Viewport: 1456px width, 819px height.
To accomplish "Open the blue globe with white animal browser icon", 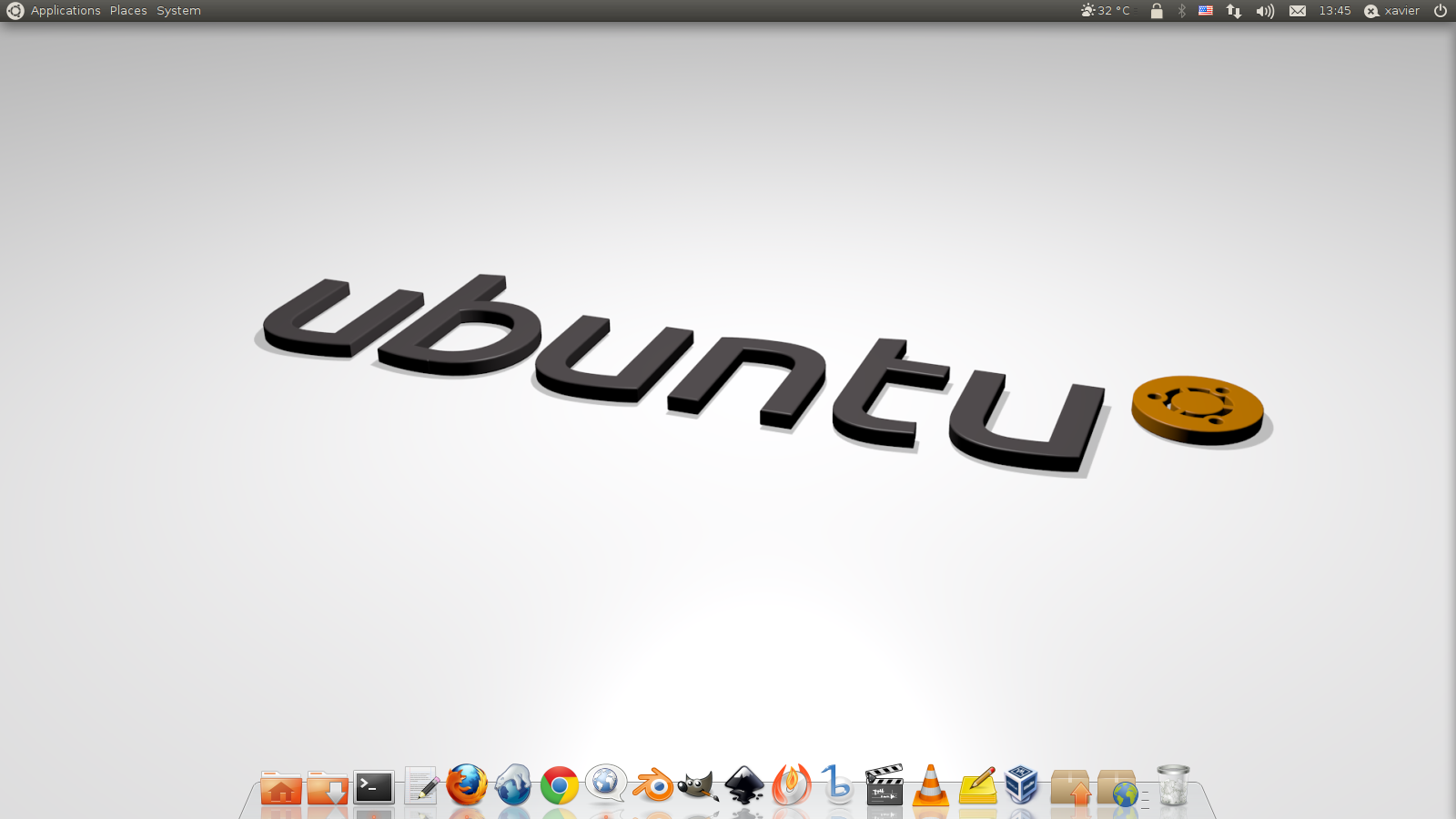I will click(513, 785).
